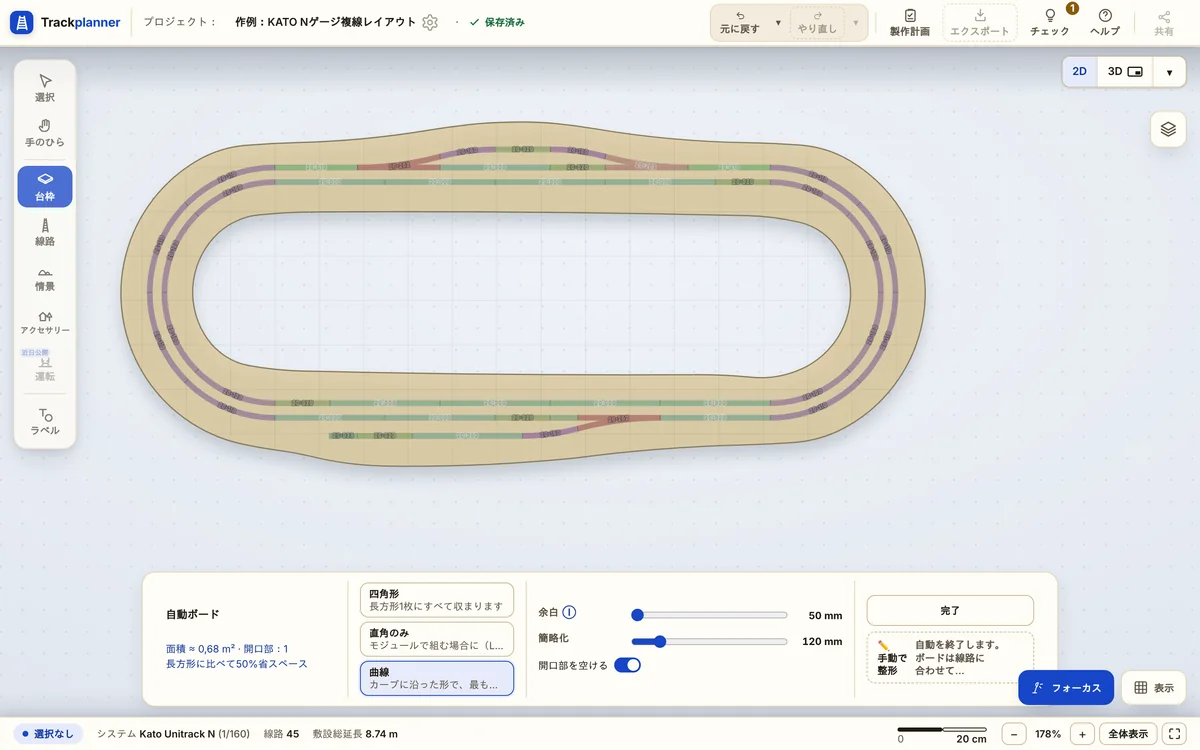
Task: Click エクスポート export icon
Action: click(x=980, y=22)
